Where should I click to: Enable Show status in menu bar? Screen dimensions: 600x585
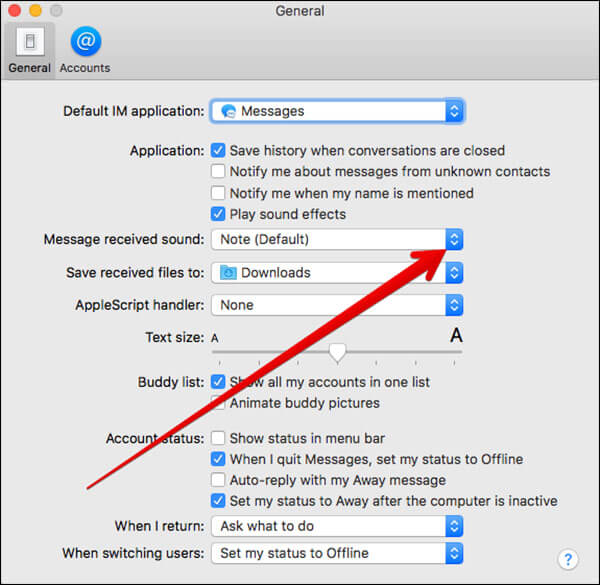[218, 438]
